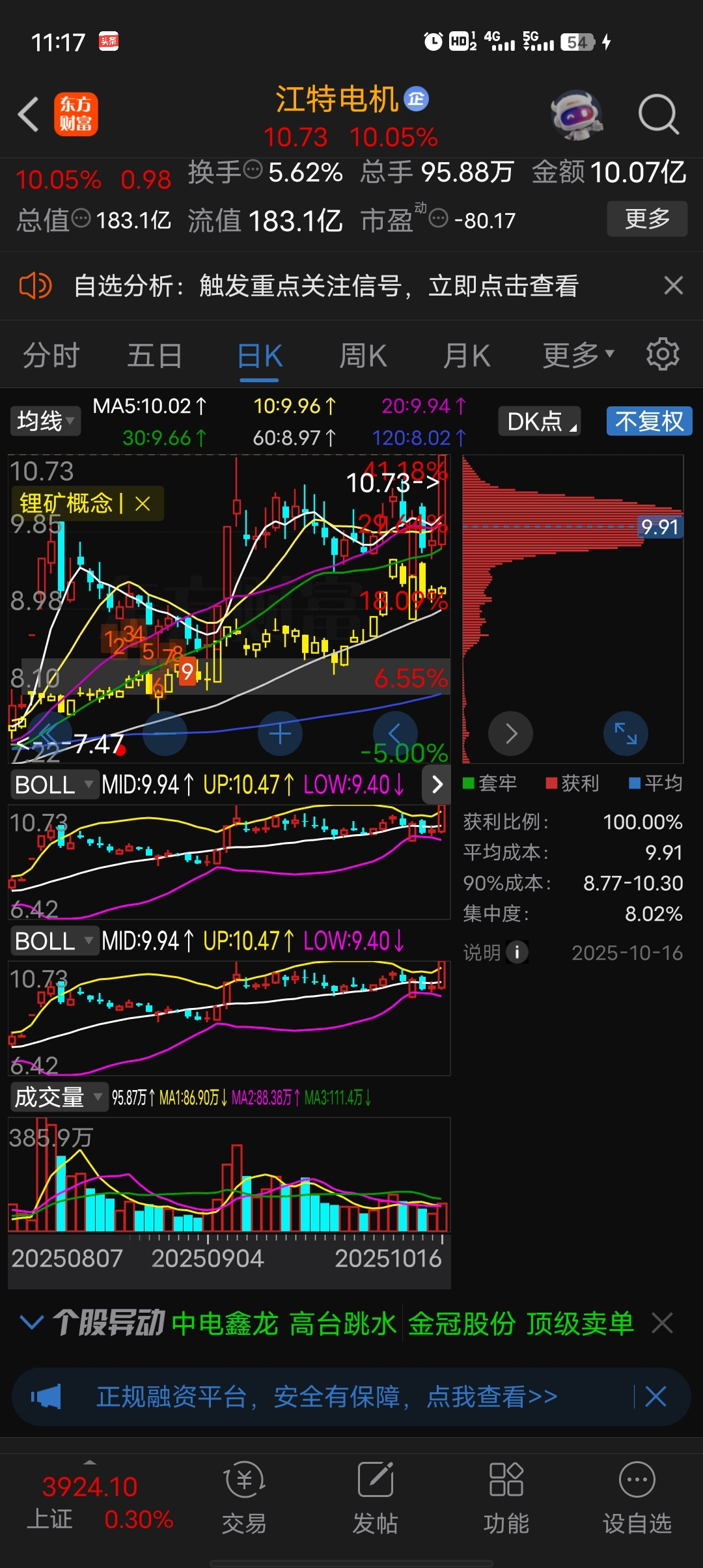Tap 中电鑫龙 高台跳水 alert
The width and height of the screenshot is (703, 1568).
click(284, 1323)
